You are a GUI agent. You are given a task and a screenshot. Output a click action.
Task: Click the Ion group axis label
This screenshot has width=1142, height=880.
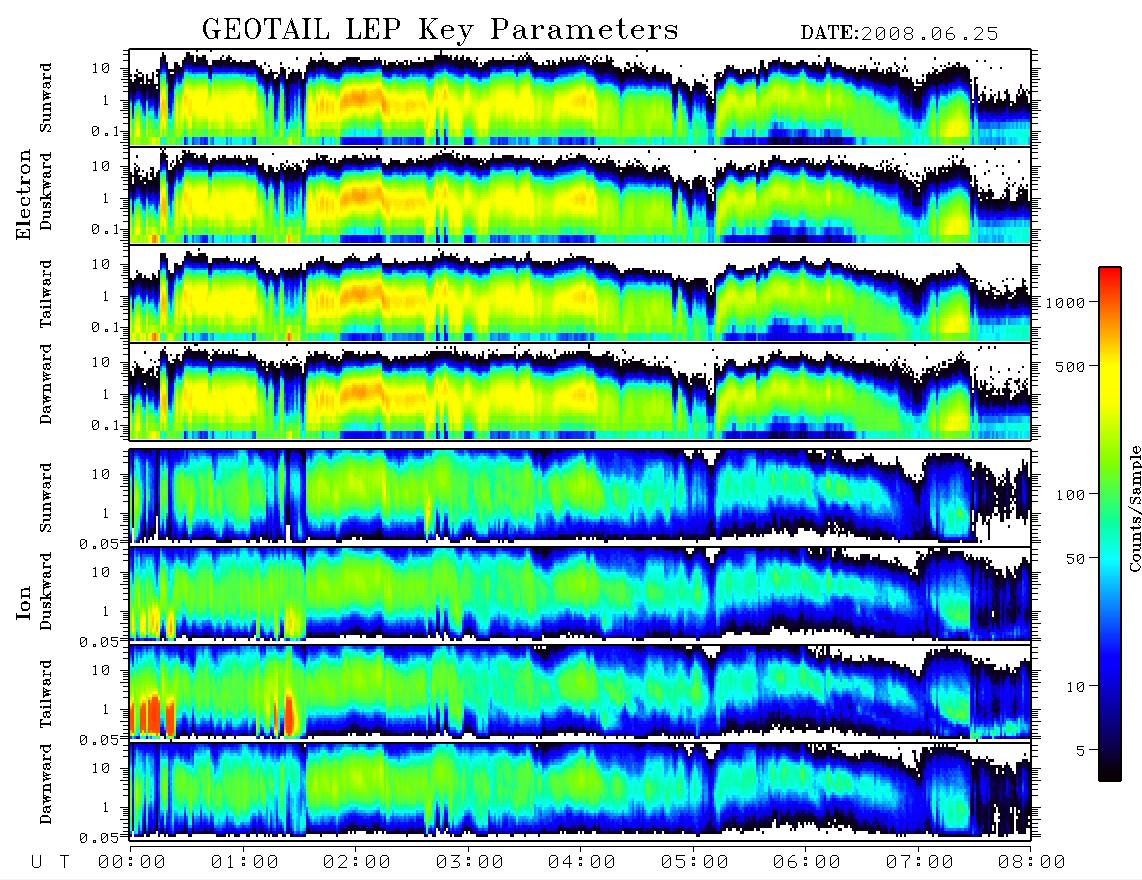click(x=24, y=602)
